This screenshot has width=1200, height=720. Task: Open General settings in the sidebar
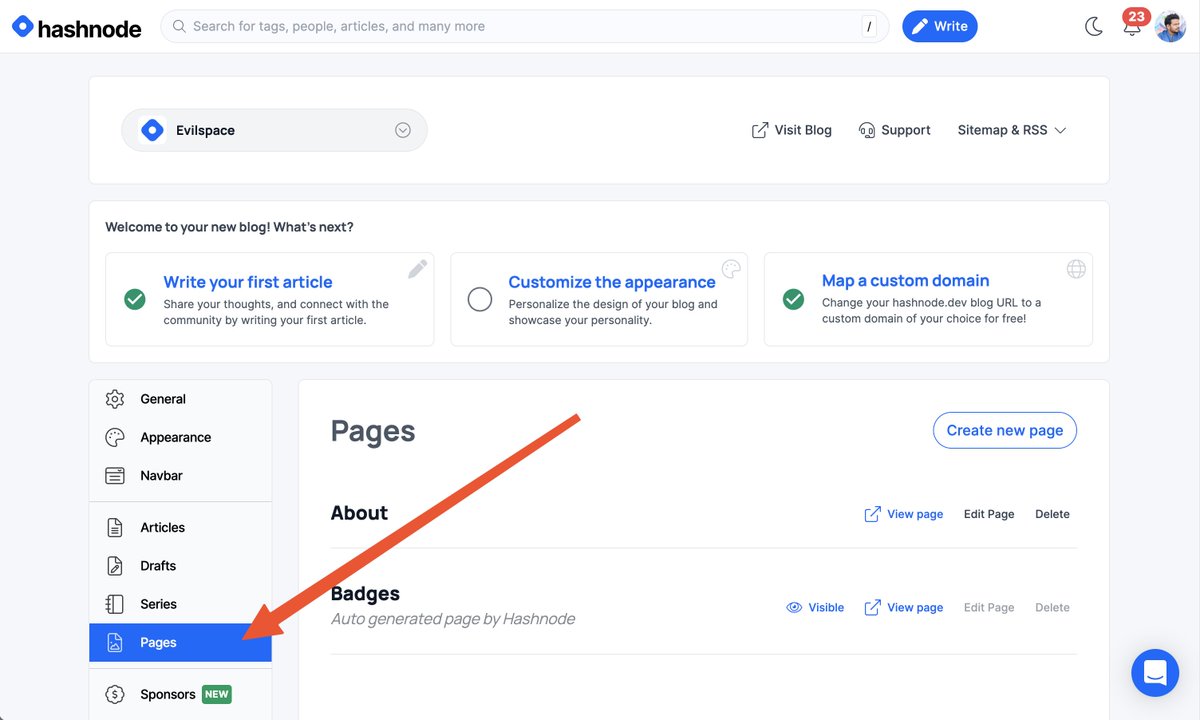[180, 399]
